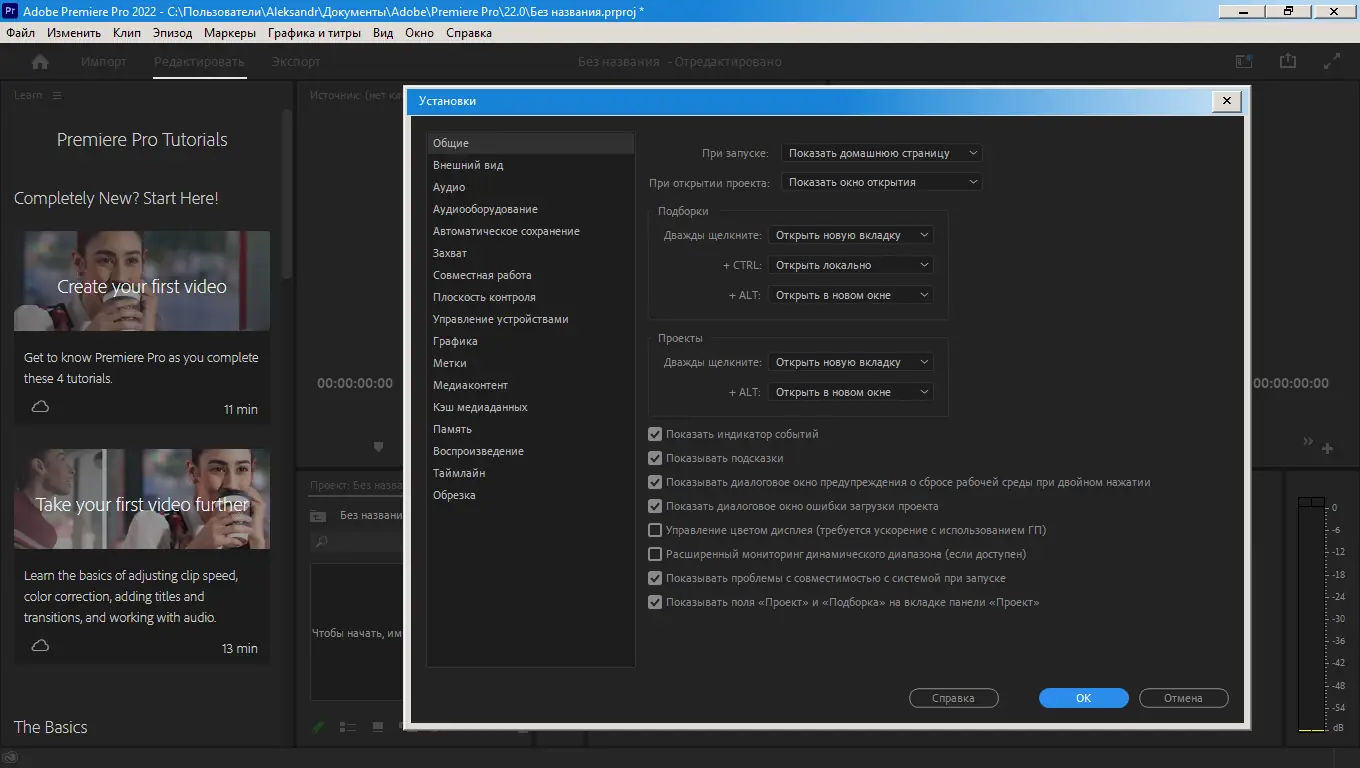This screenshot has width=1360, height=768.
Task: Select Внешний вид preferences category
Action: point(531,165)
